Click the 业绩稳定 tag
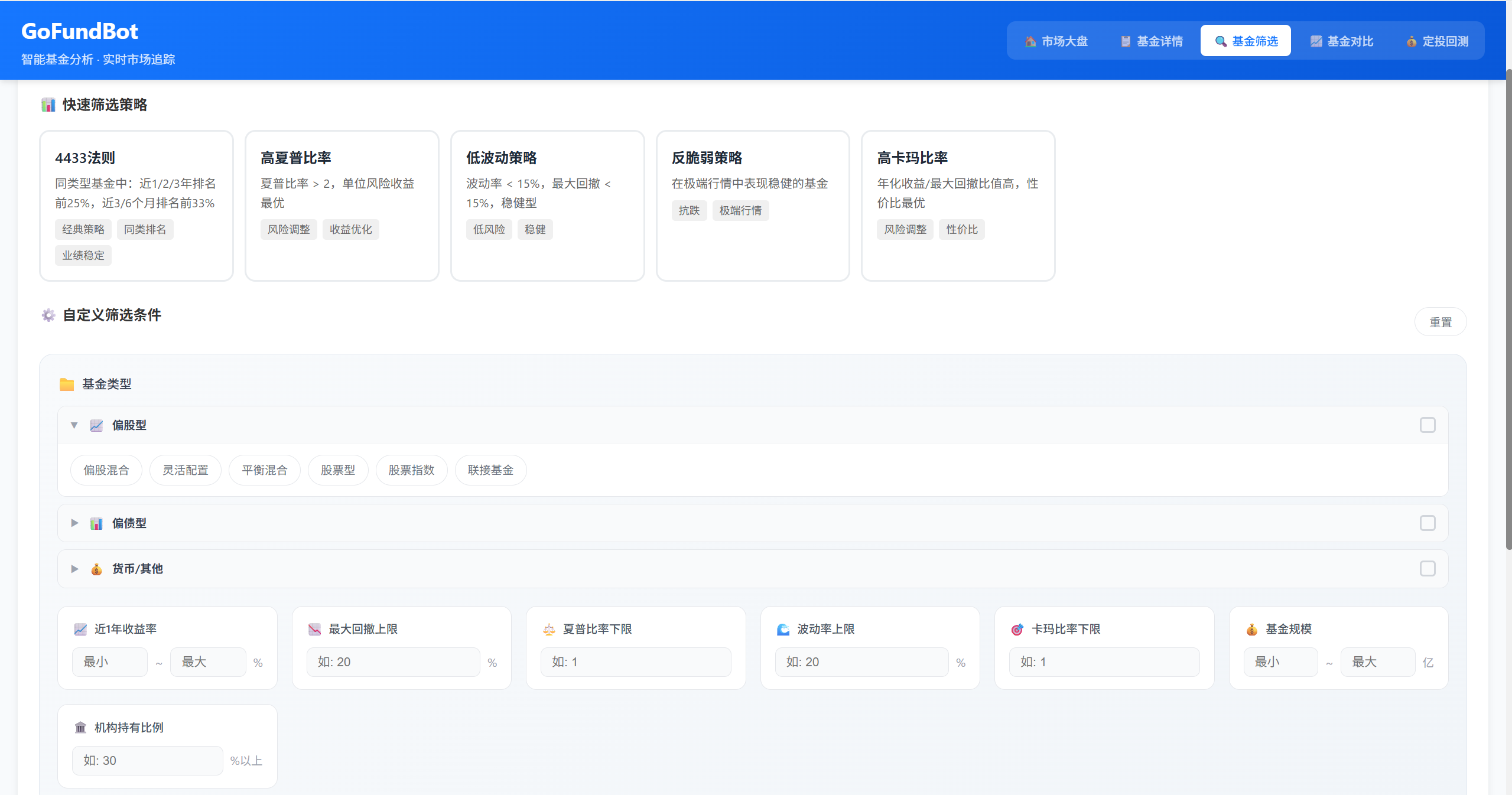 [83, 256]
